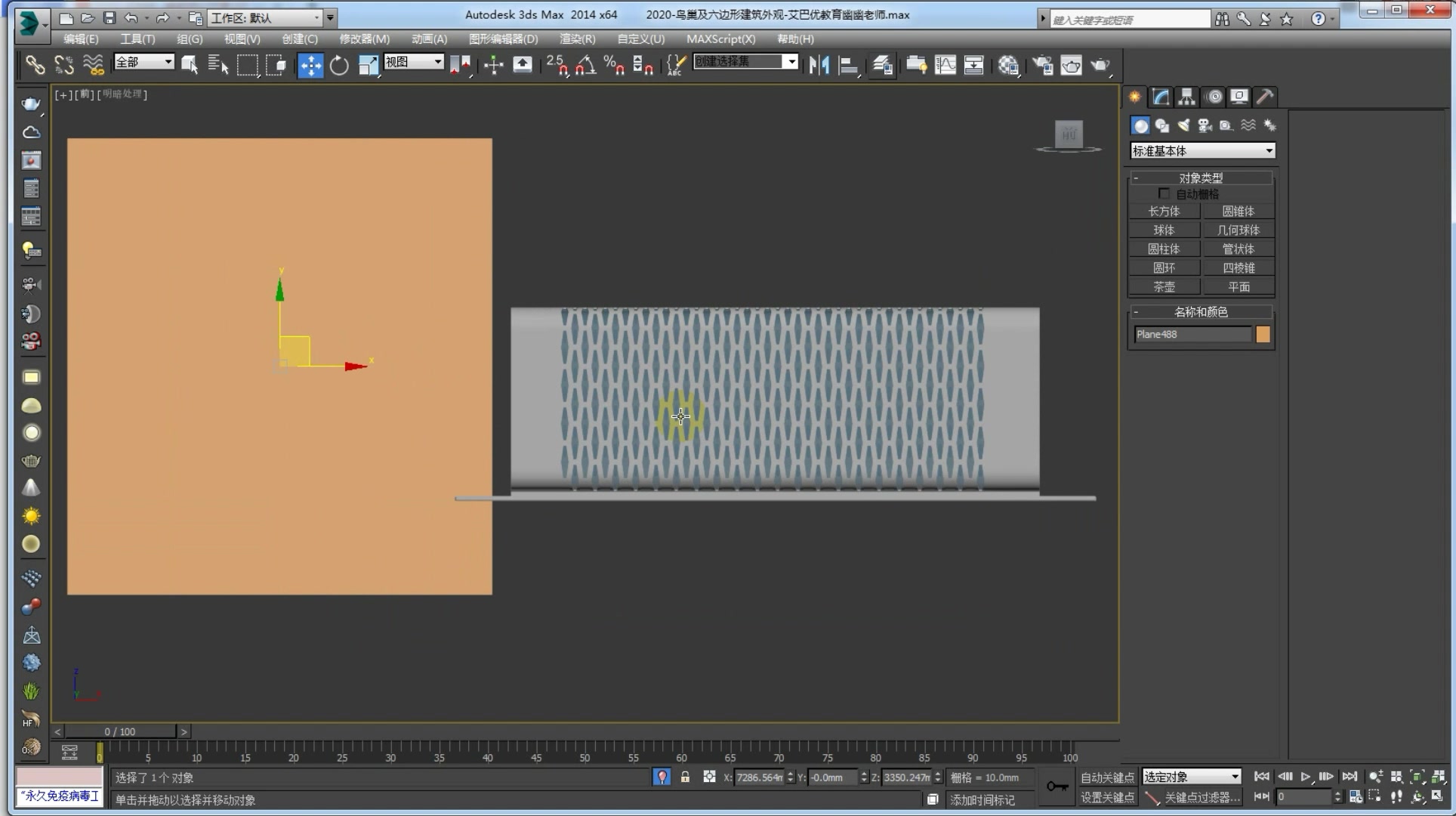Click the Mirror tool icon

tap(819, 66)
